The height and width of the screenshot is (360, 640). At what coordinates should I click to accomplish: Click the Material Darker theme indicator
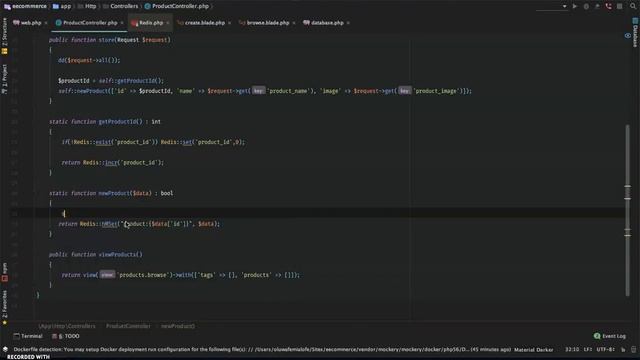pos(533,350)
